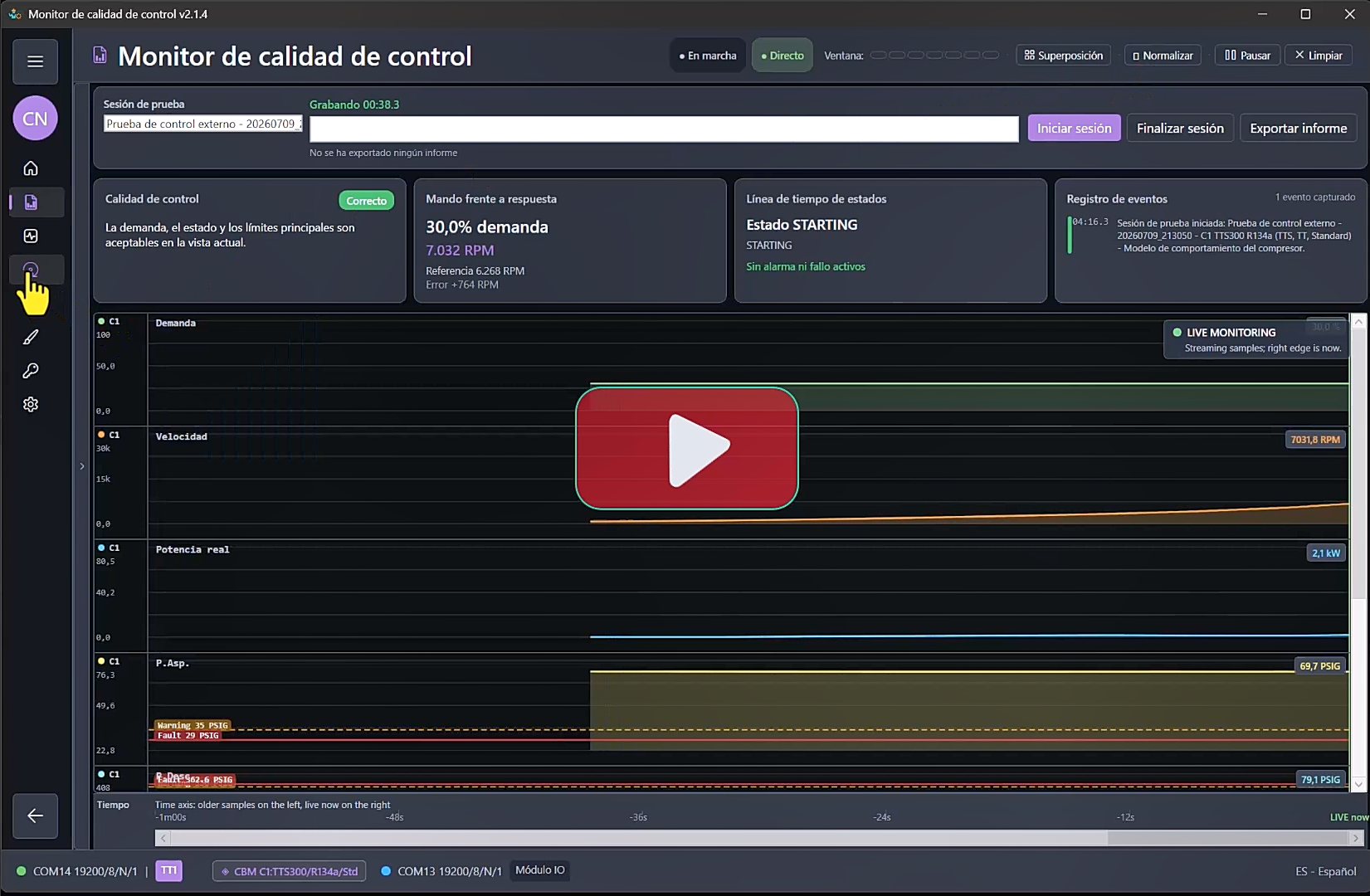Click the vertical chart scrollbar thumb
1370x896 pixels.
pyautogui.click(x=1358, y=463)
